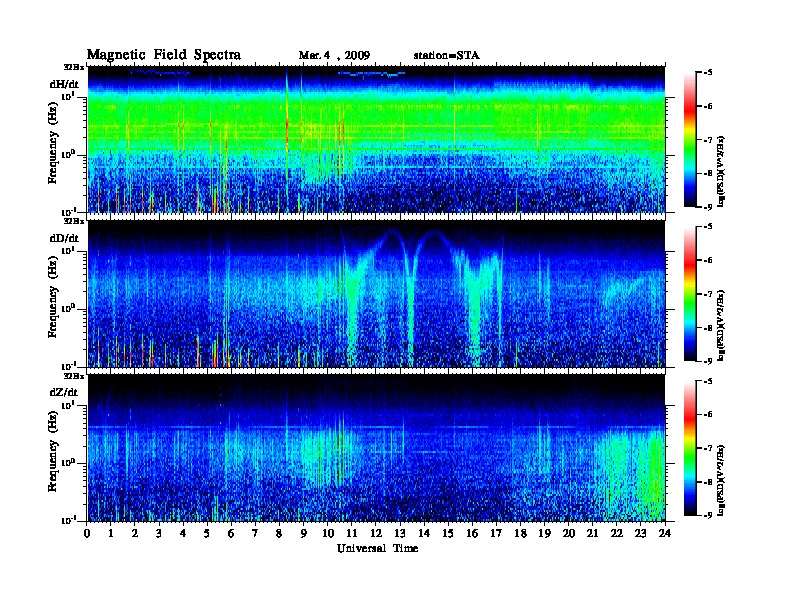This screenshot has height=612, width=792.
Task: Click the "-7" tick on dZ/dt color bar
Action: pos(708,448)
